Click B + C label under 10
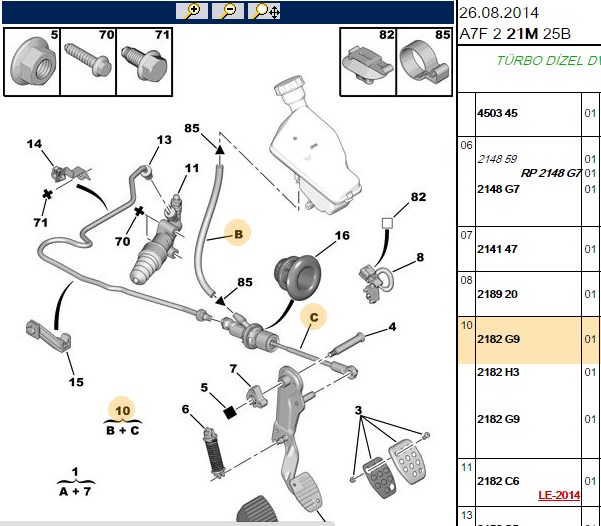 pyautogui.click(x=122, y=431)
